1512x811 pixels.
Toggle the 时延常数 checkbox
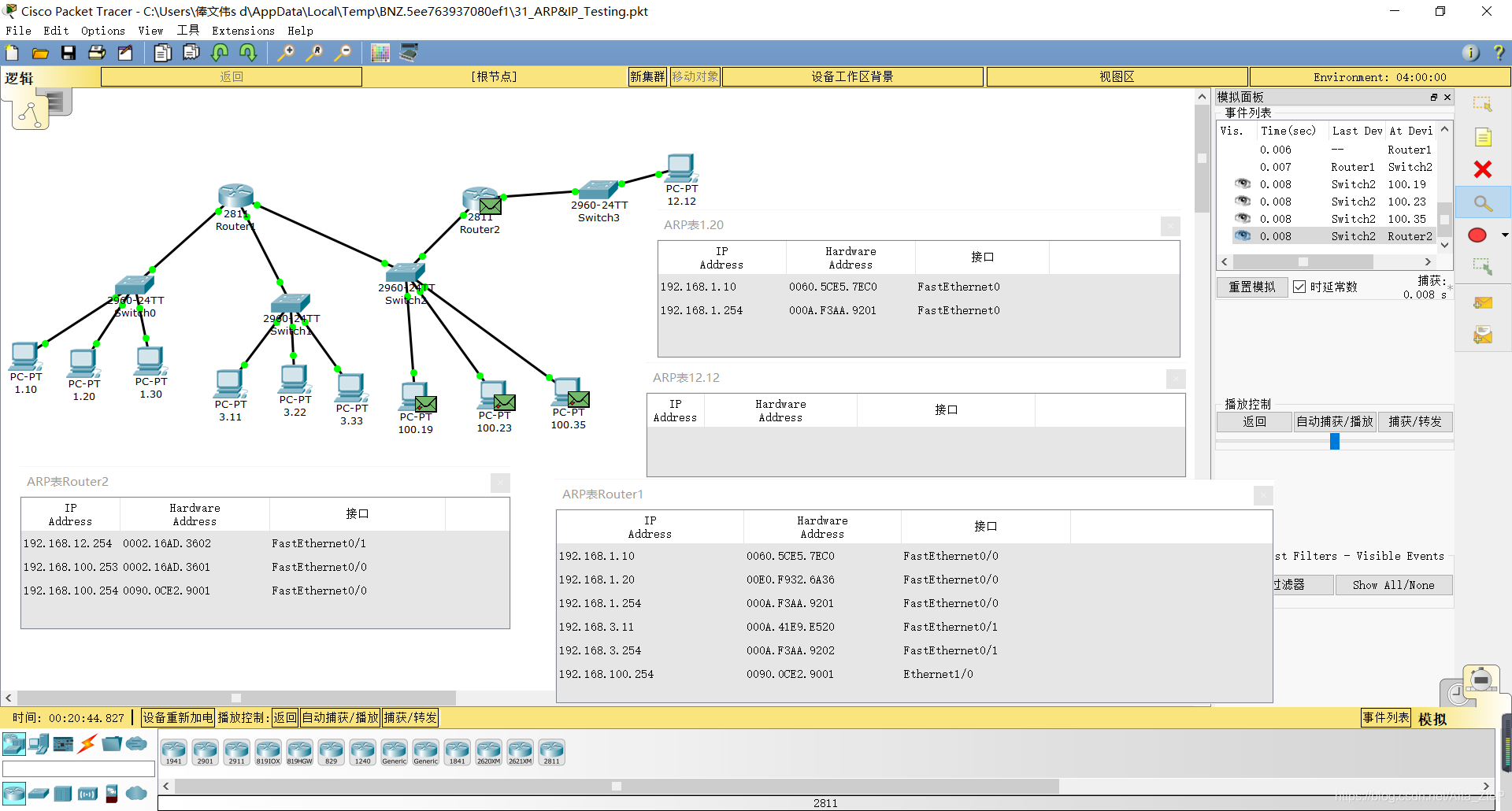[1299, 287]
